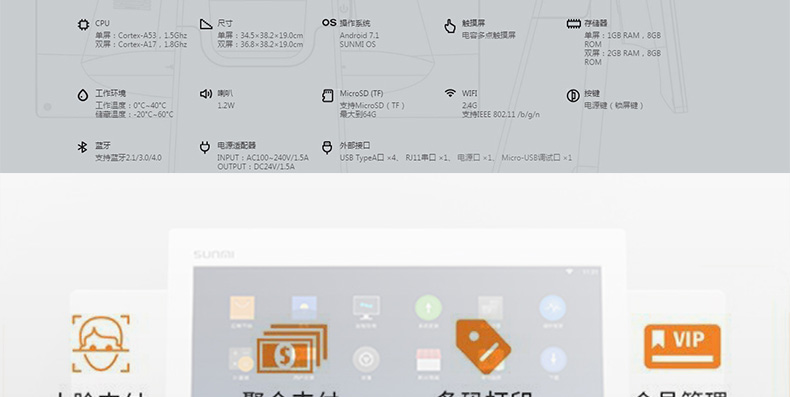Image resolution: width=790 pixels, height=397 pixels.
Task: Click the orange VIP card icon
Action: point(682,347)
